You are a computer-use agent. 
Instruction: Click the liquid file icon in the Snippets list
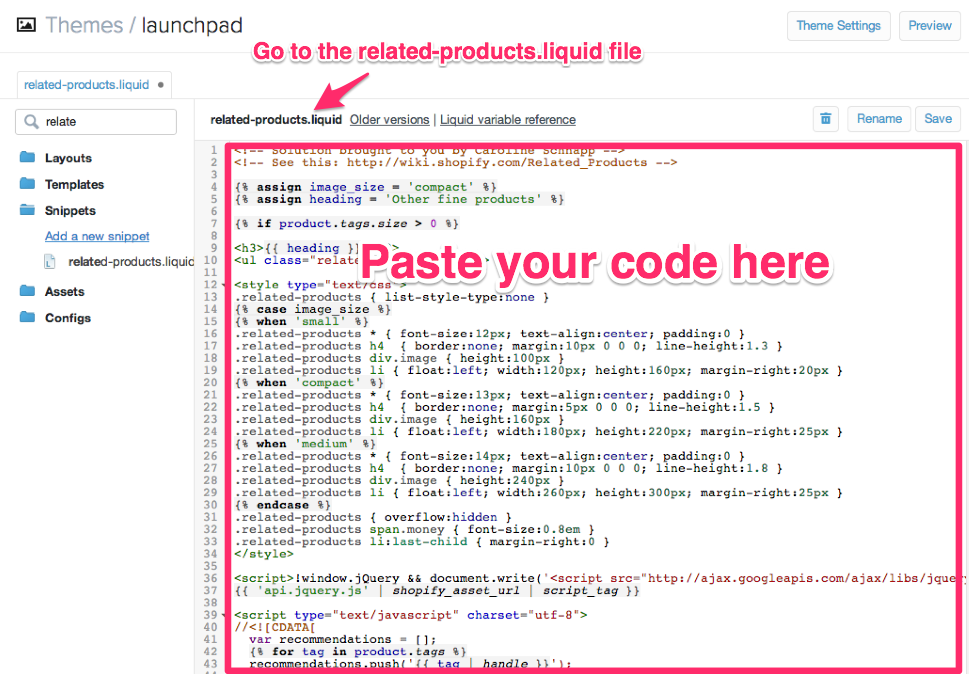pos(49,263)
